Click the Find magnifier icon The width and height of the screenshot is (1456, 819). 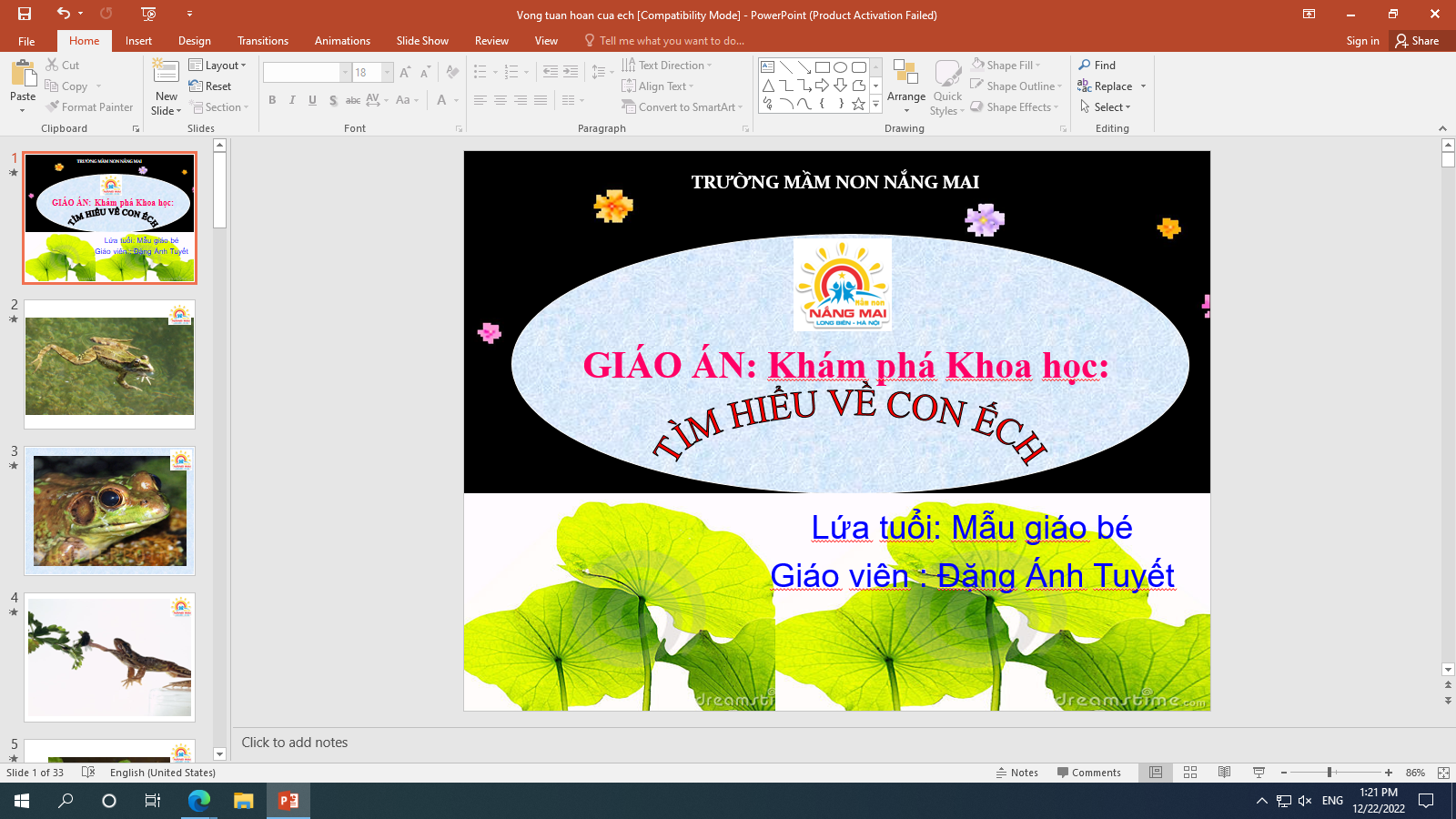click(x=1085, y=66)
